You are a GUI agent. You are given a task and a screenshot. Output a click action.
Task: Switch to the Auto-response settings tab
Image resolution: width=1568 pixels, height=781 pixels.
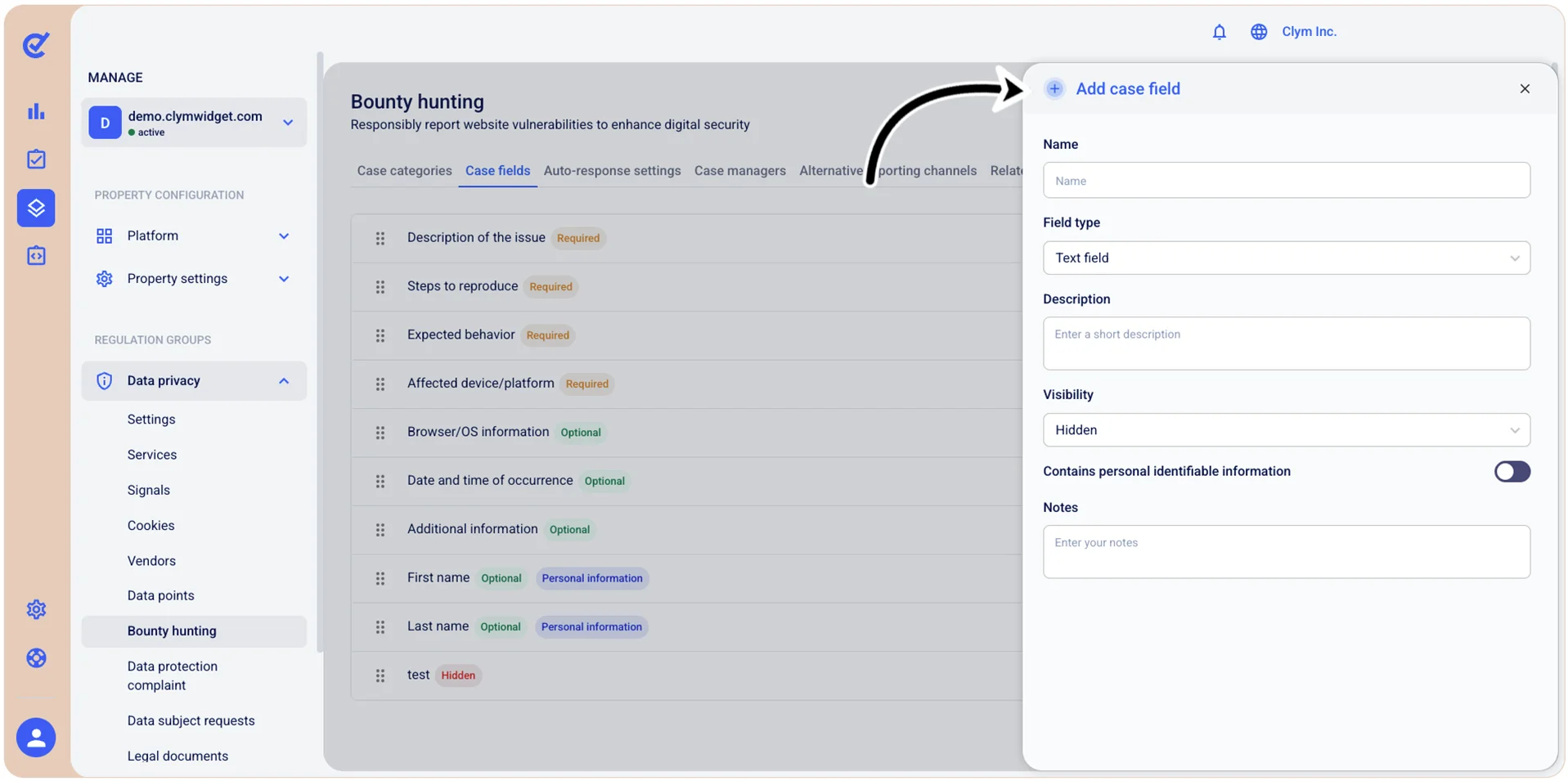(612, 171)
